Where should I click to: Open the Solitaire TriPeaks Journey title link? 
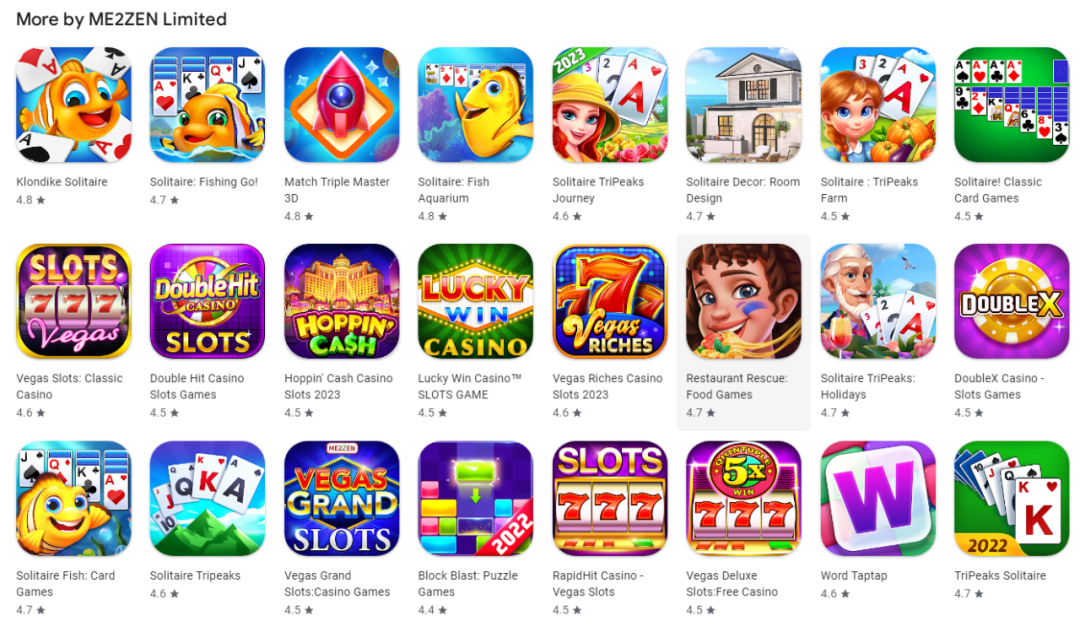(598, 190)
